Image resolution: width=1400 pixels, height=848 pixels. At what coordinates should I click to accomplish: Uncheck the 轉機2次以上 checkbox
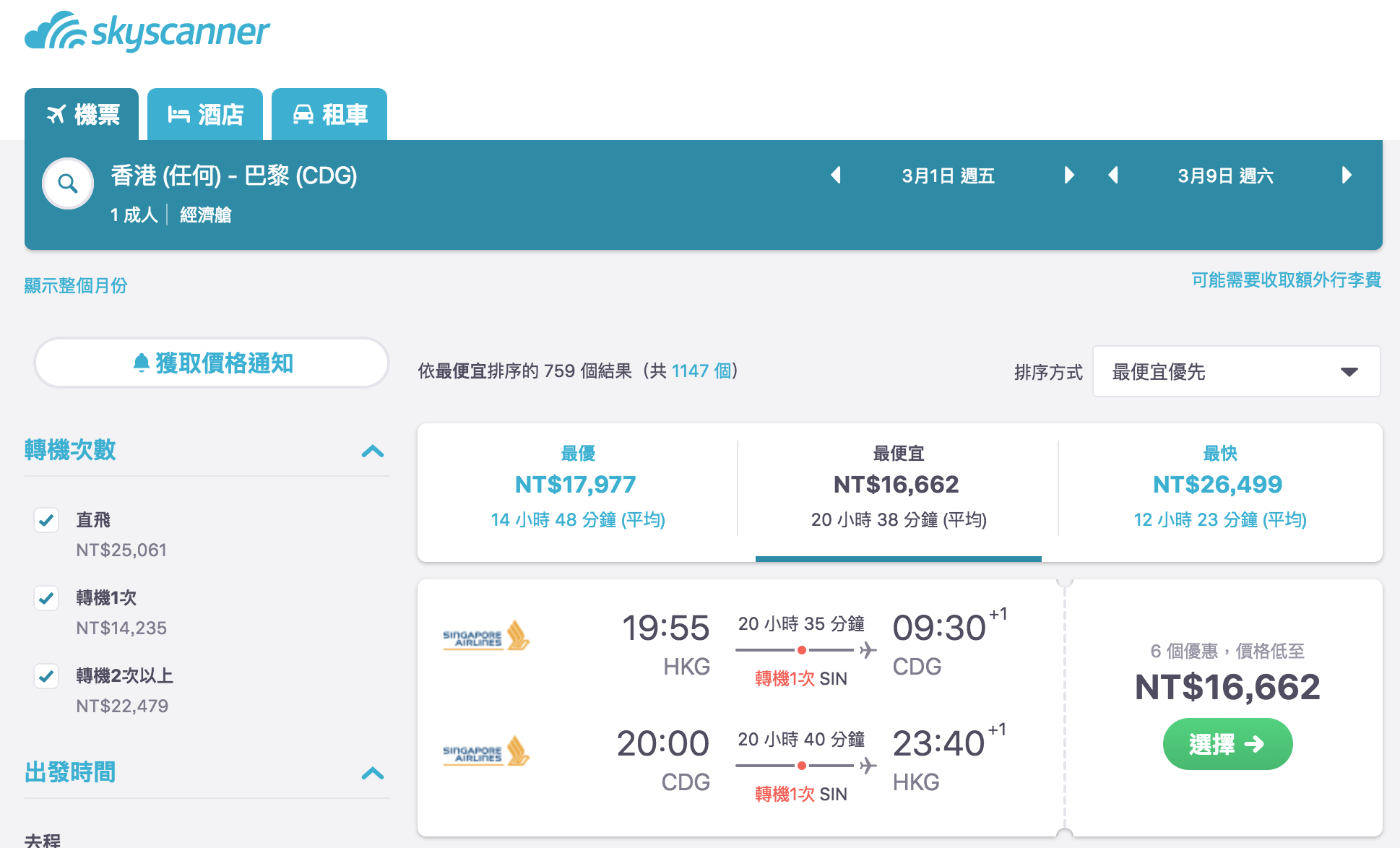pos(46,676)
